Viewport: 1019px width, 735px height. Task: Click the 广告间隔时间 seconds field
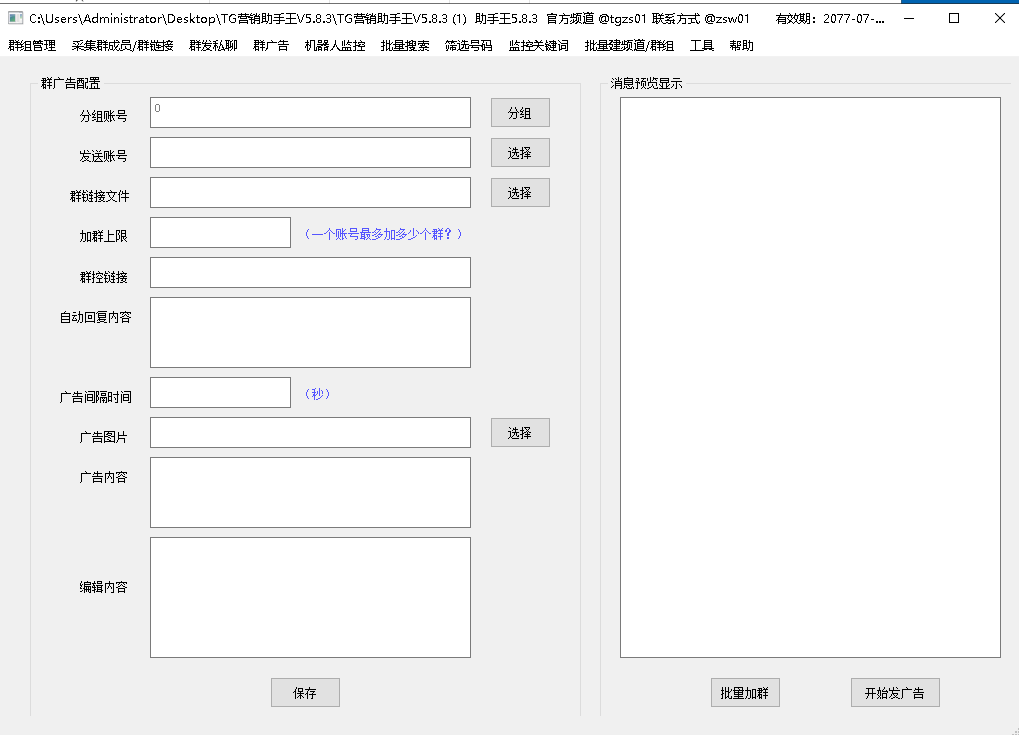click(x=220, y=393)
